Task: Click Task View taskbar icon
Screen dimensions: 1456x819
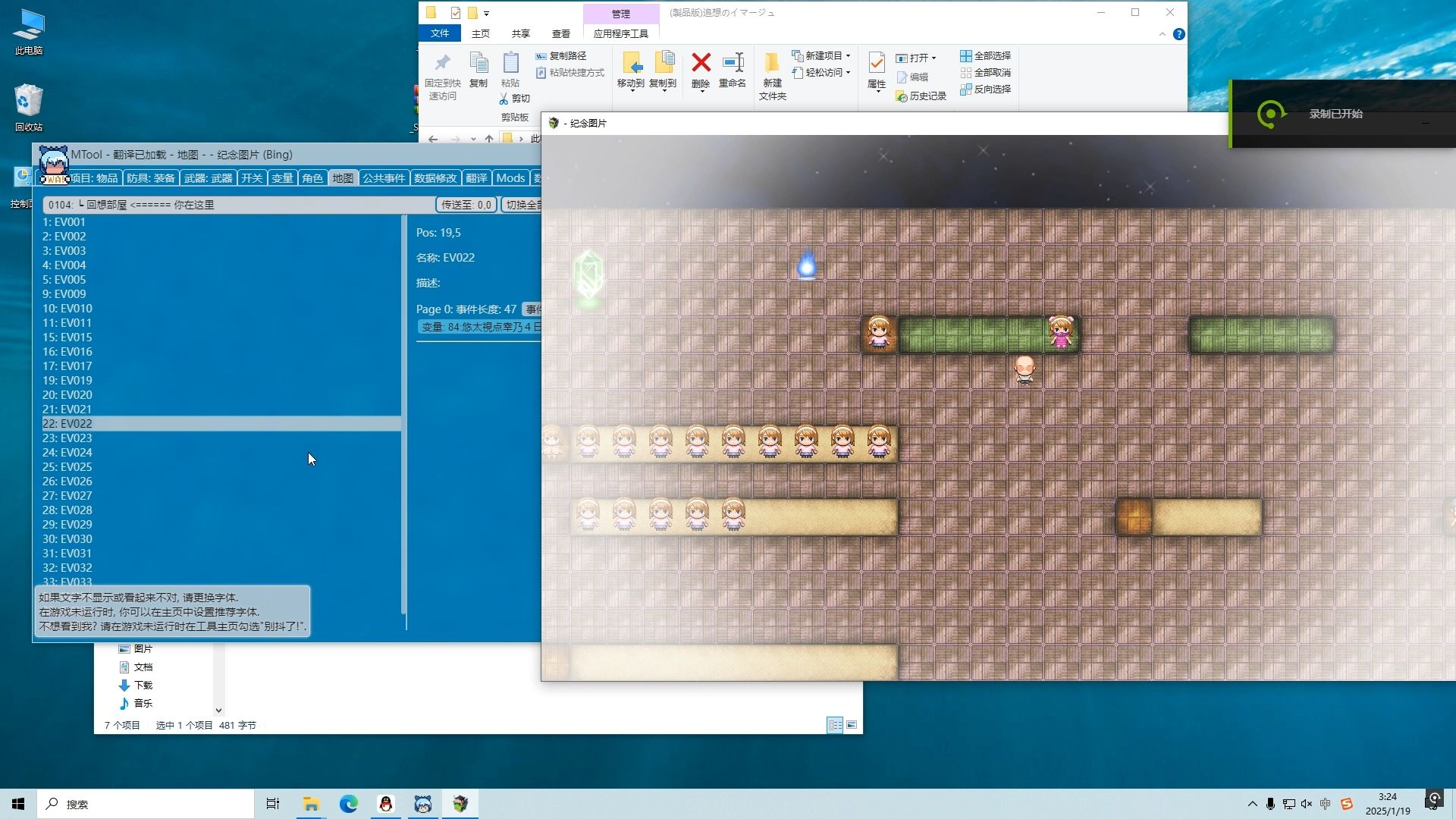Action: (x=272, y=804)
